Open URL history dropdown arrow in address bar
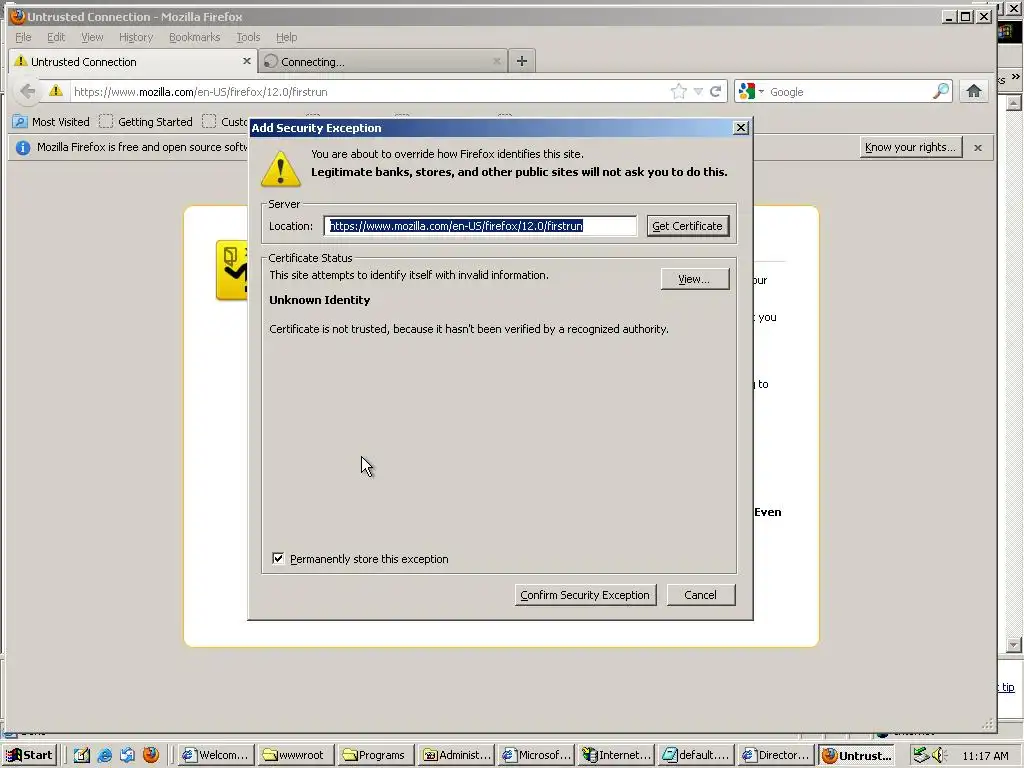Viewport: 1024px width, 768px height. click(x=698, y=91)
